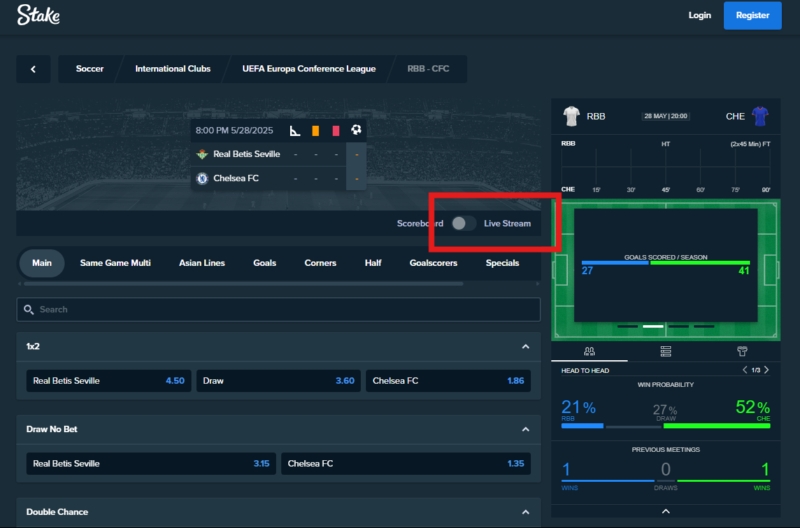
Task: Click the blue CHE jersey icon
Action: 760,116
